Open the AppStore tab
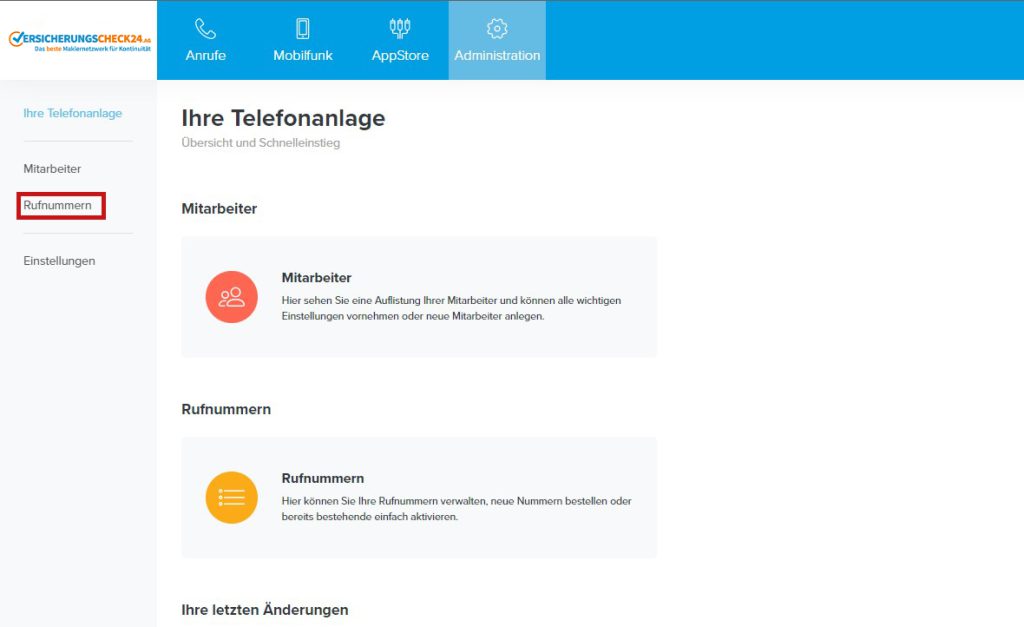The height and width of the screenshot is (627, 1024). (400, 40)
